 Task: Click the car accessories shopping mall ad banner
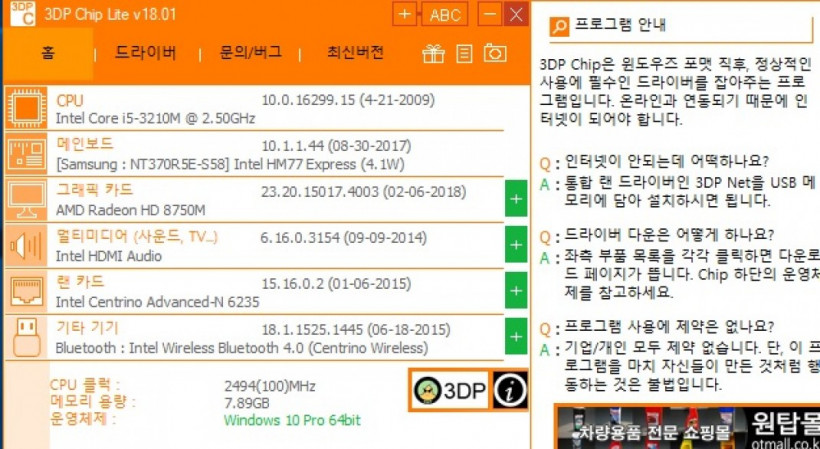pos(687,427)
